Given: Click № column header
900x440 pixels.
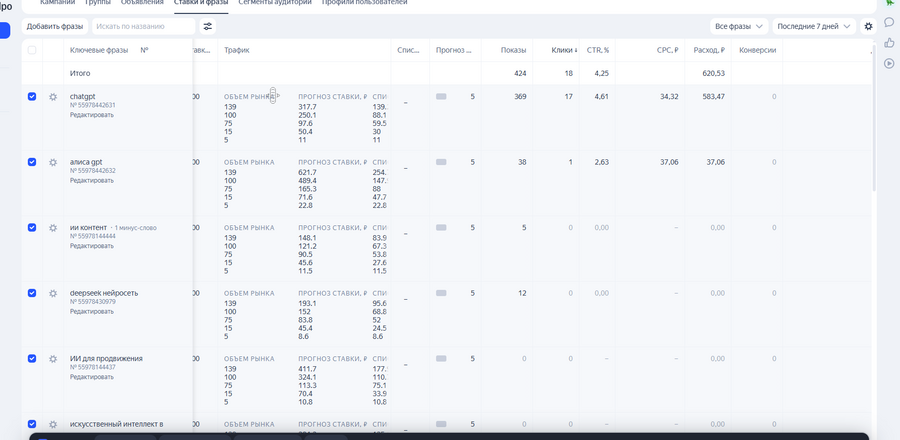Looking at the screenshot, I should (145, 50).
